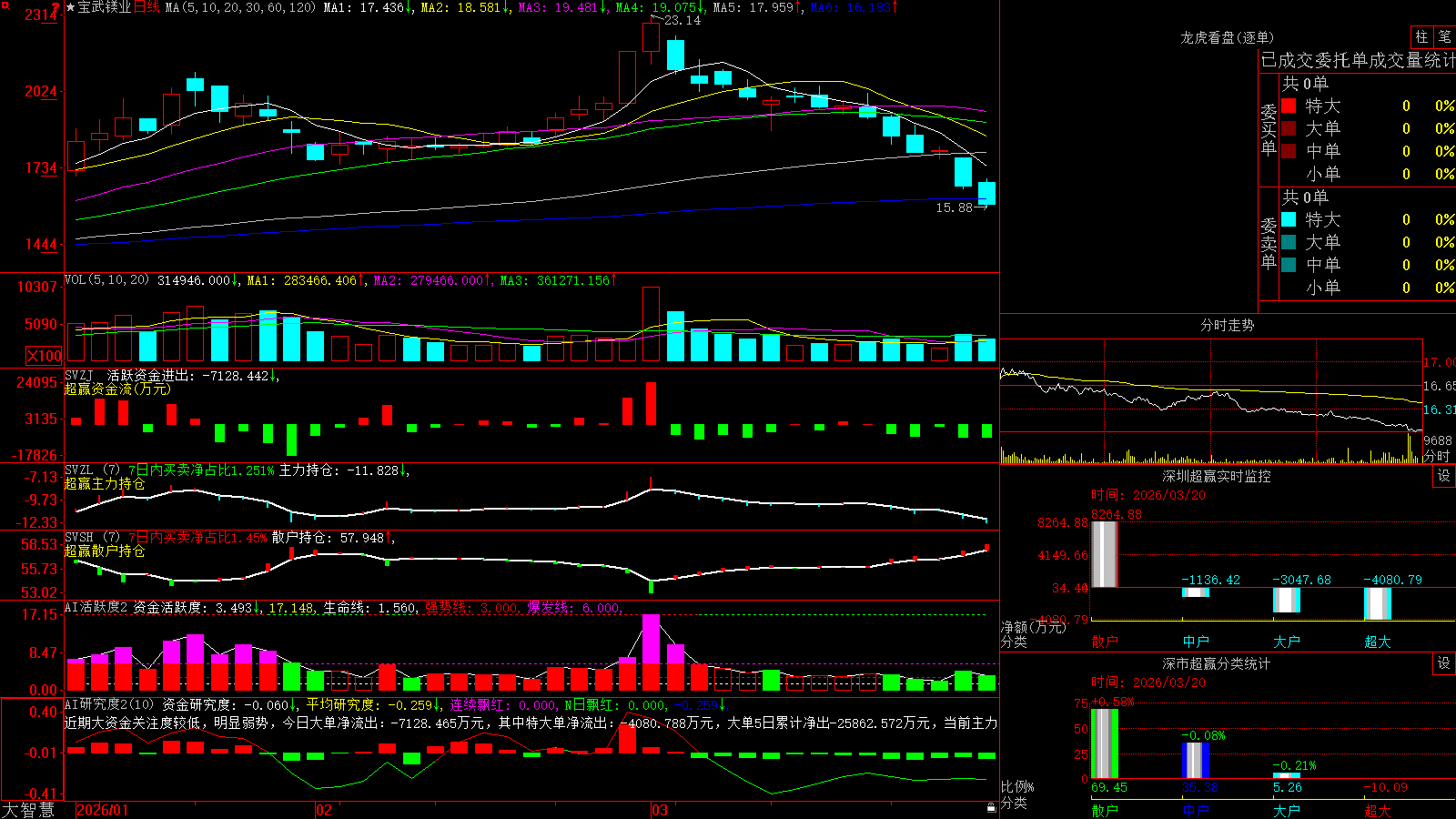Viewport: 1456px width, 819px height.
Task: Click the 深市超赢分类统计 panel title
Action: point(1217,663)
